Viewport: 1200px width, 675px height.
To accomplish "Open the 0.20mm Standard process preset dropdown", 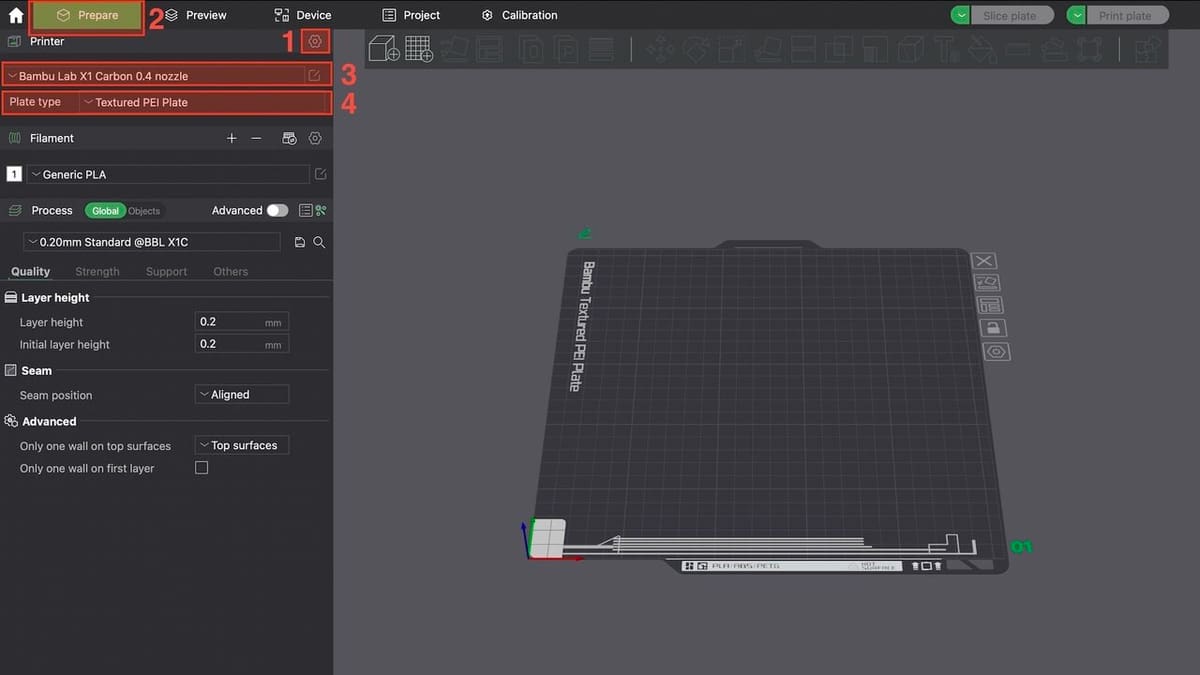I will pyautogui.click(x=152, y=242).
